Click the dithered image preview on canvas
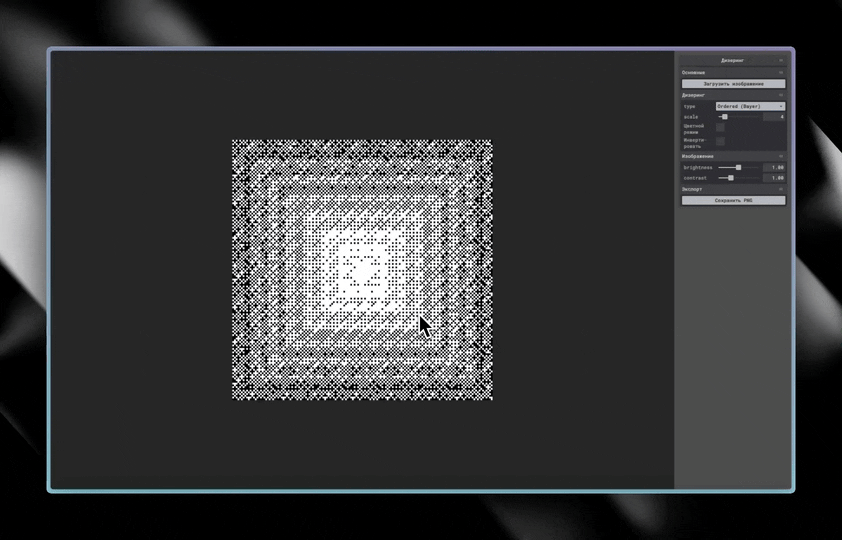842x540 pixels. coord(362,269)
